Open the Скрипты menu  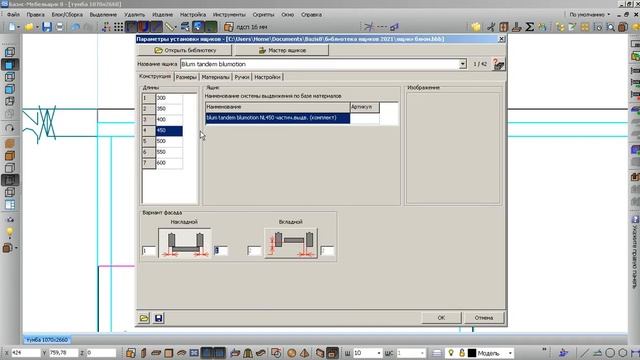[263, 14]
